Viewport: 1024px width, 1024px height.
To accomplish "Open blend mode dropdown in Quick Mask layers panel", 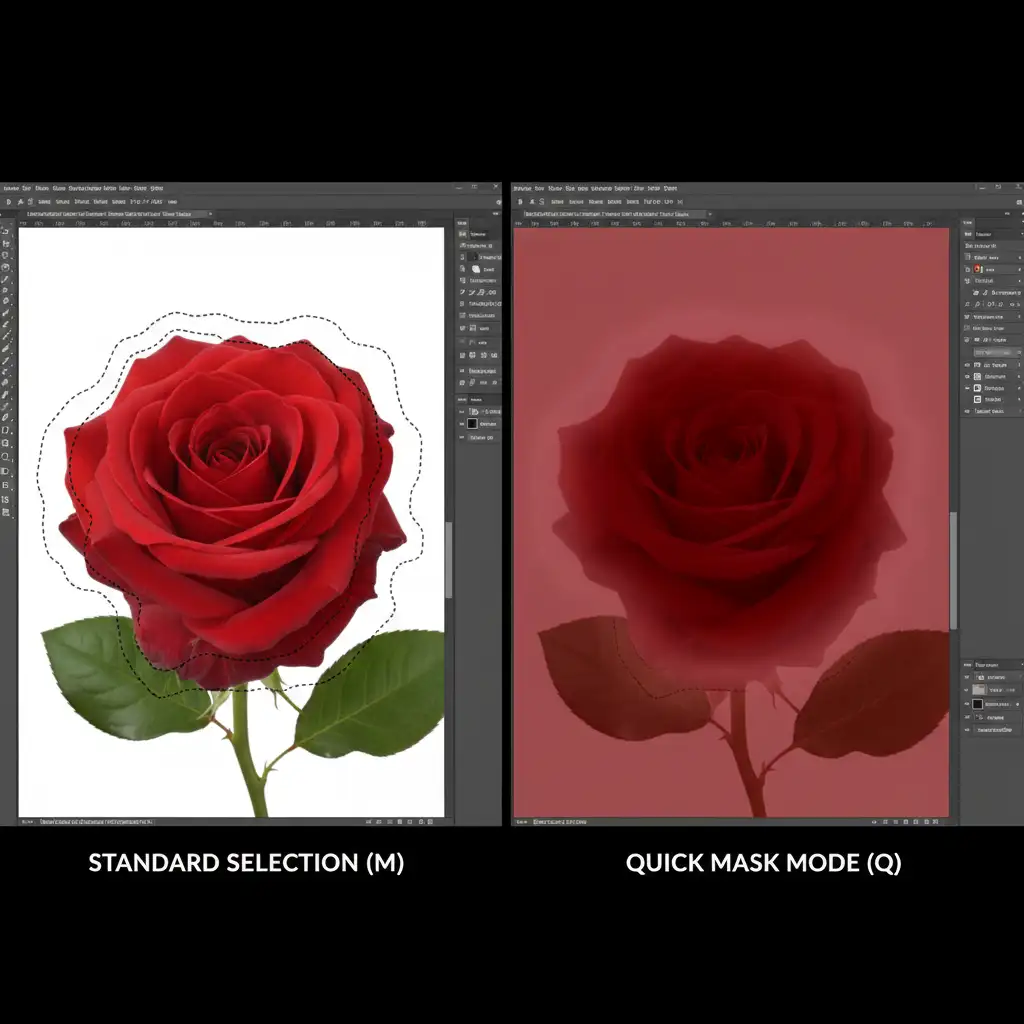I will pos(990,664).
